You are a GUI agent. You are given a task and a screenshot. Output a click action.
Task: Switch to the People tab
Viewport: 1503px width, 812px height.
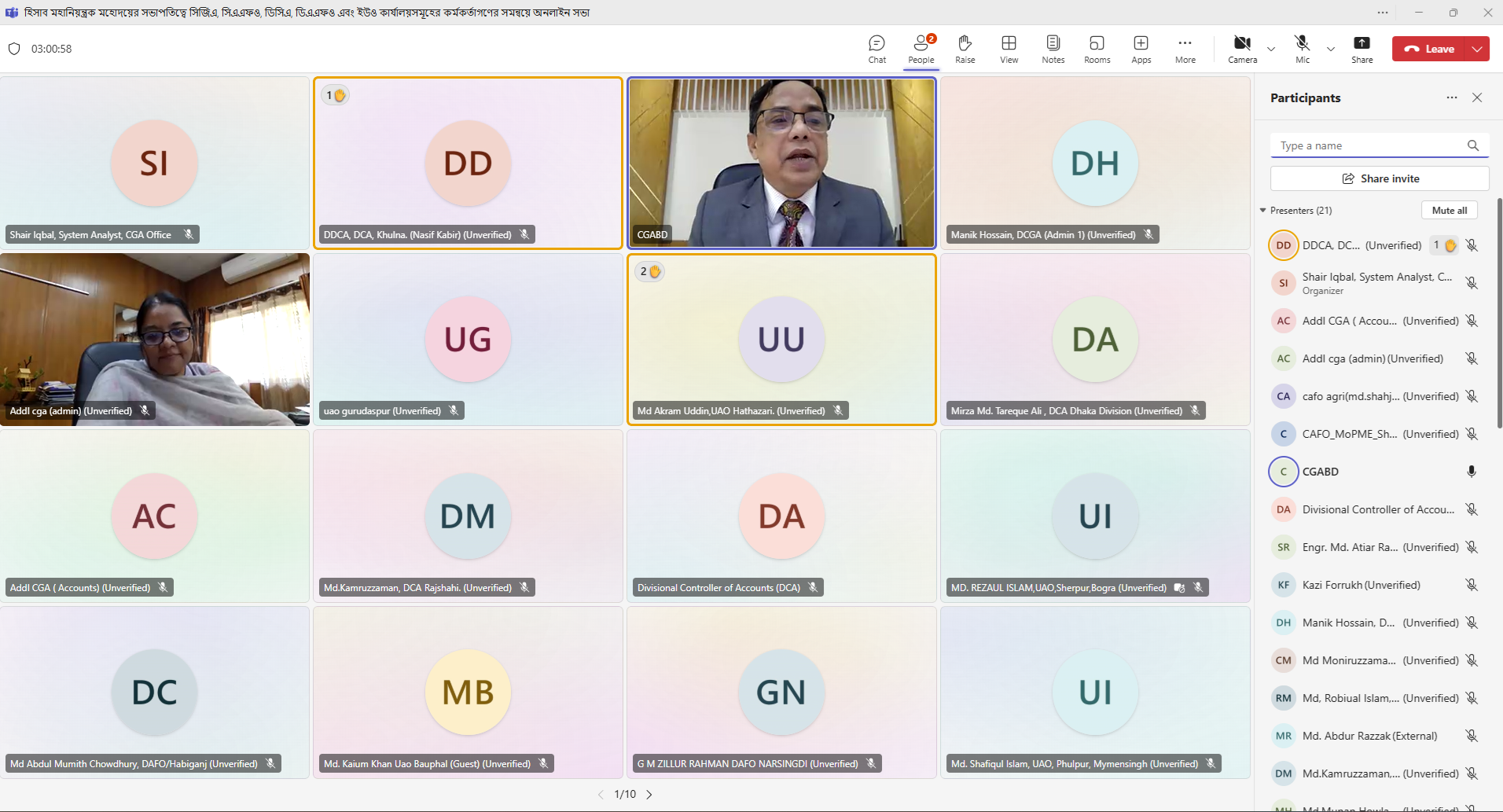tap(921, 49)
